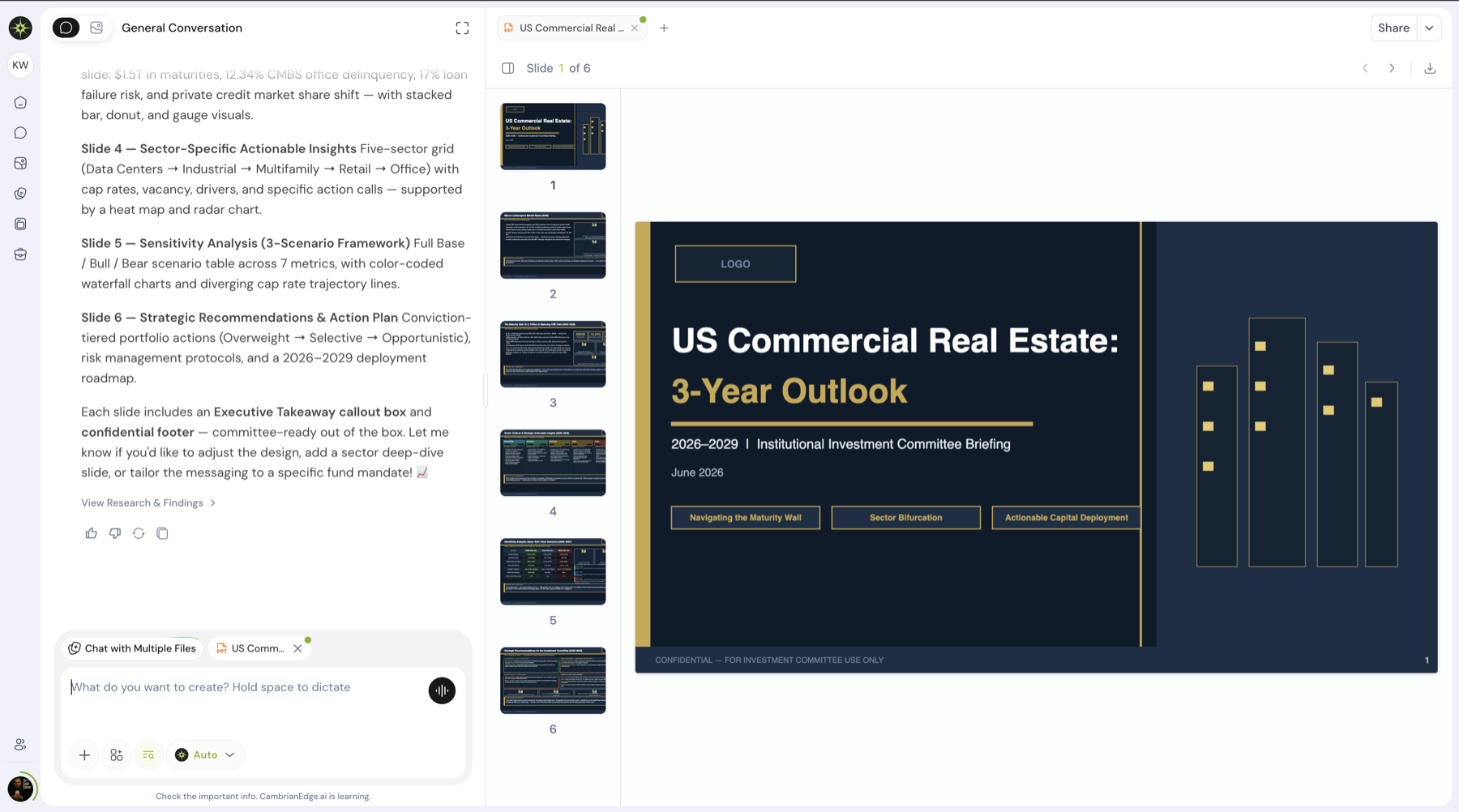Screen dimensions: 1459x812
Task: Open the box sidebar icon
Action: point(20,254)
